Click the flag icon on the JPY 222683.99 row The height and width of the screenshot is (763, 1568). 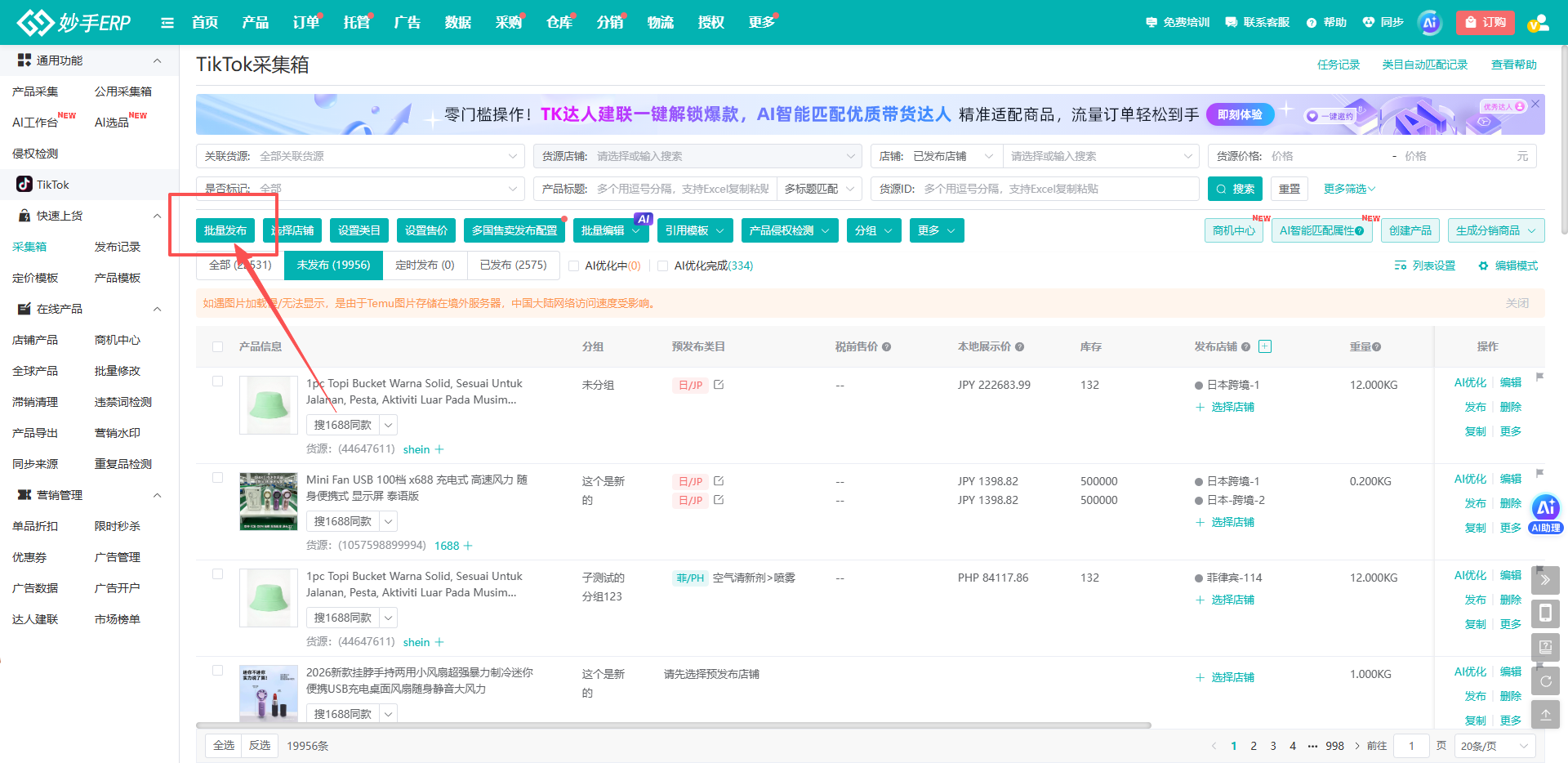[1539, 377]
